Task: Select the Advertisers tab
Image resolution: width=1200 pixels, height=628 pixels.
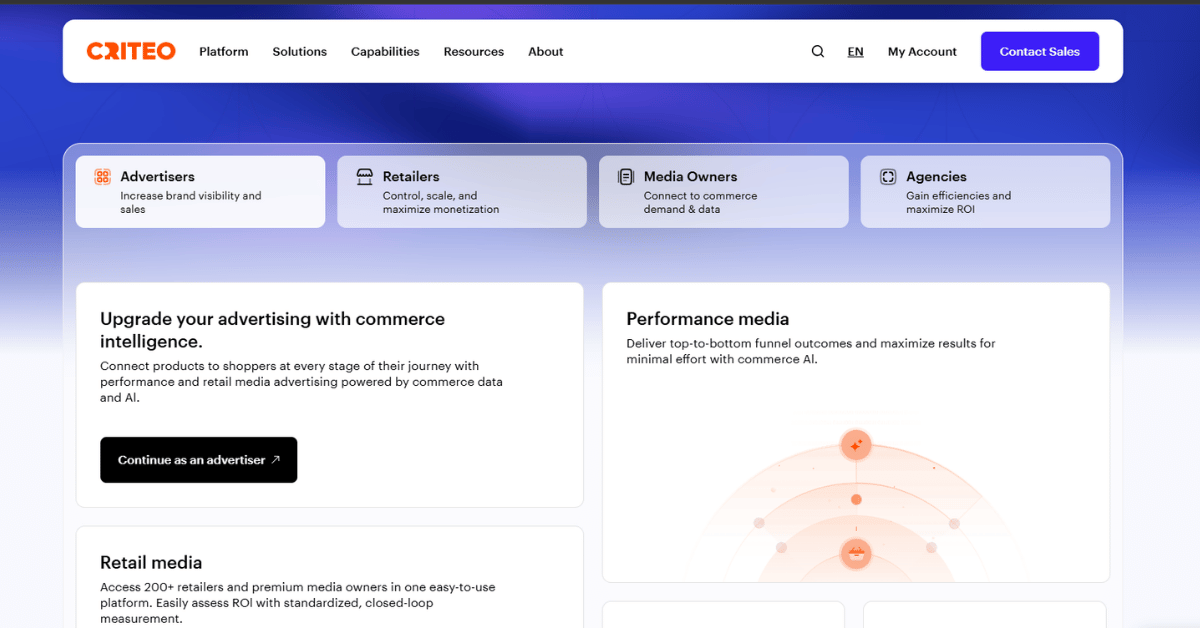Action: (200, 191)
